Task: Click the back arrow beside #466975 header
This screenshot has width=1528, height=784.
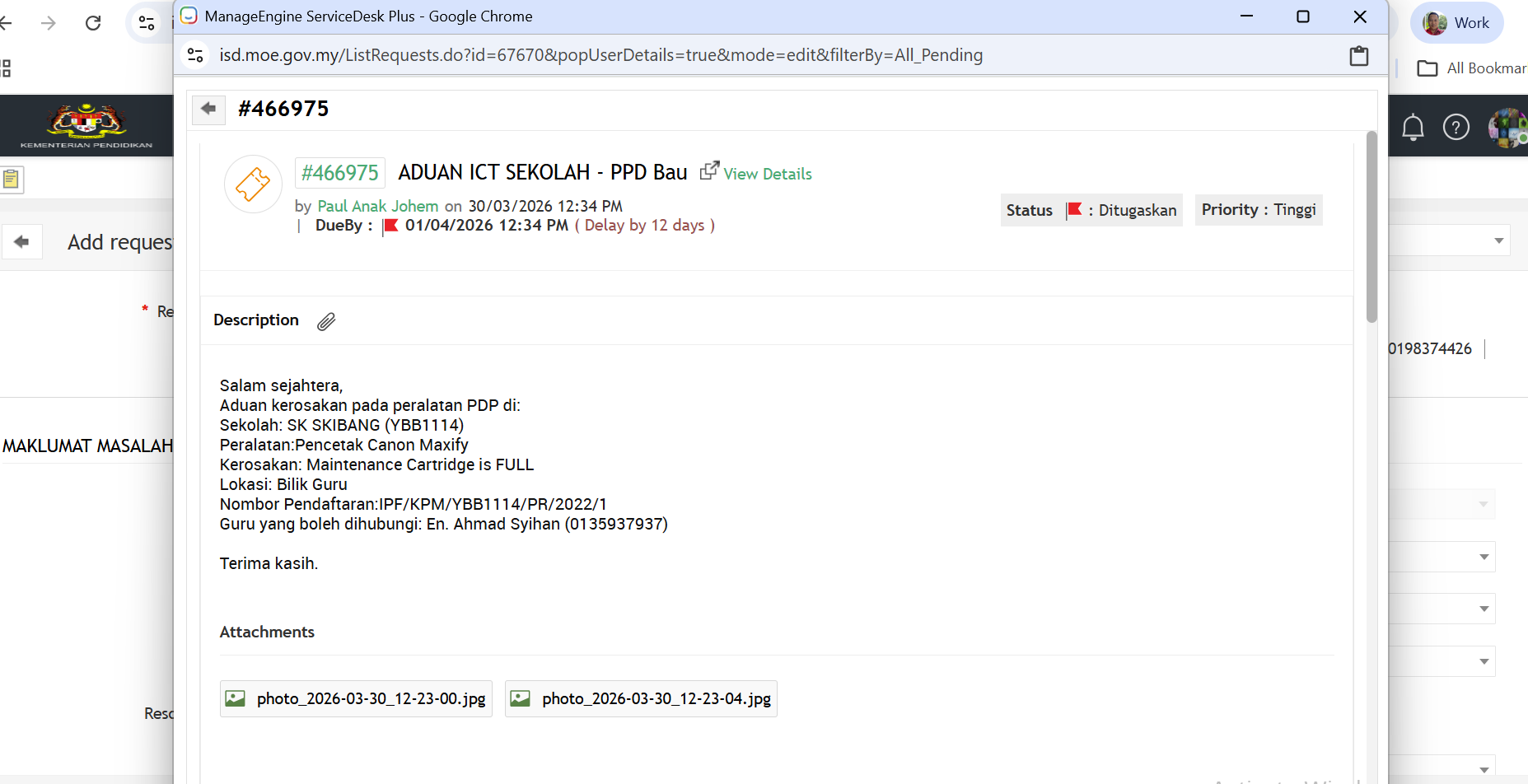Action: 208,109
